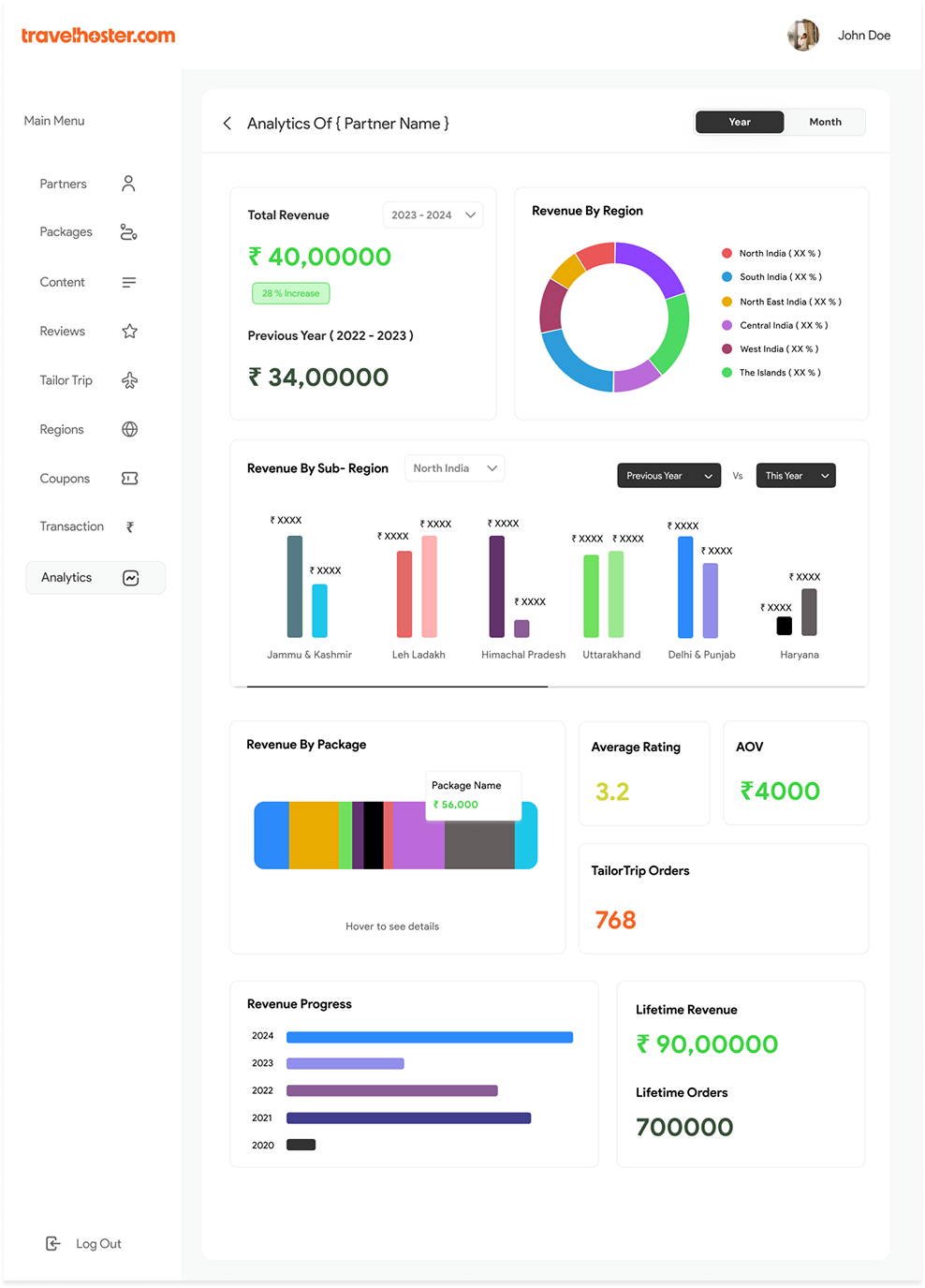Click the Regions globe icon

[129, 429]
